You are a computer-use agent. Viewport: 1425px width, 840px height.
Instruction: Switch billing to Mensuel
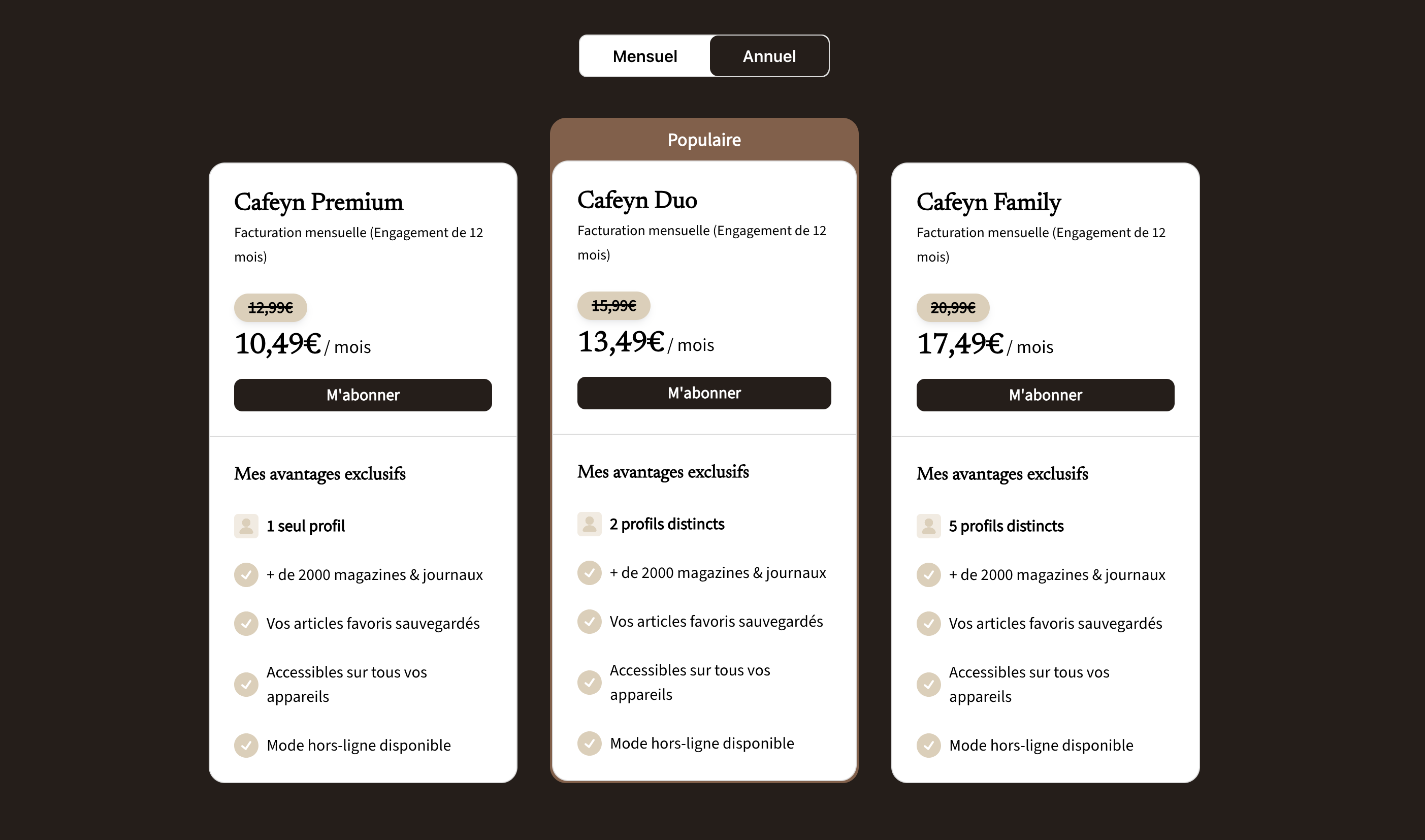click(x=644, y=56)
